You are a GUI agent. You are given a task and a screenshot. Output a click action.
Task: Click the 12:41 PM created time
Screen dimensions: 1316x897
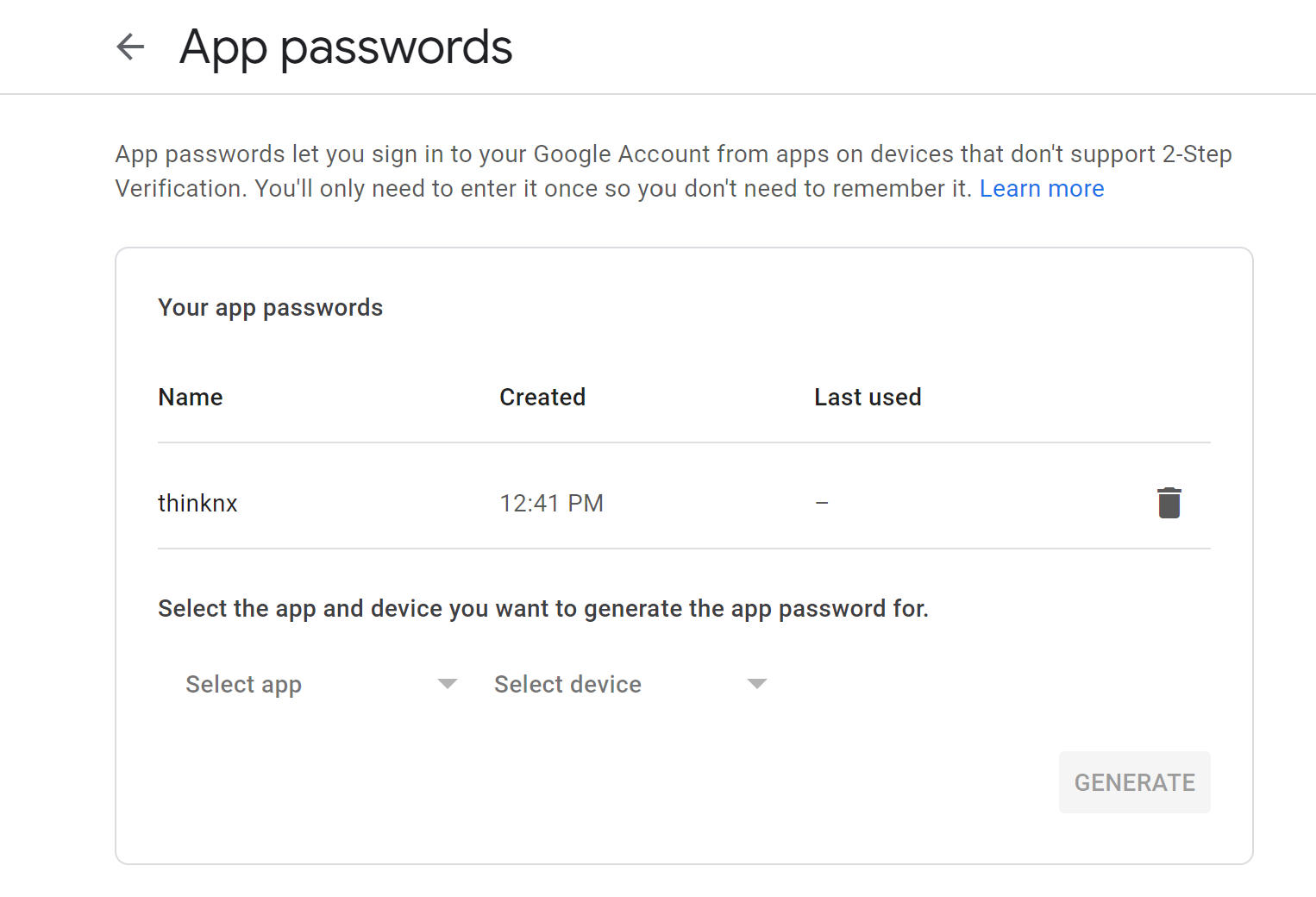[551, 503]
